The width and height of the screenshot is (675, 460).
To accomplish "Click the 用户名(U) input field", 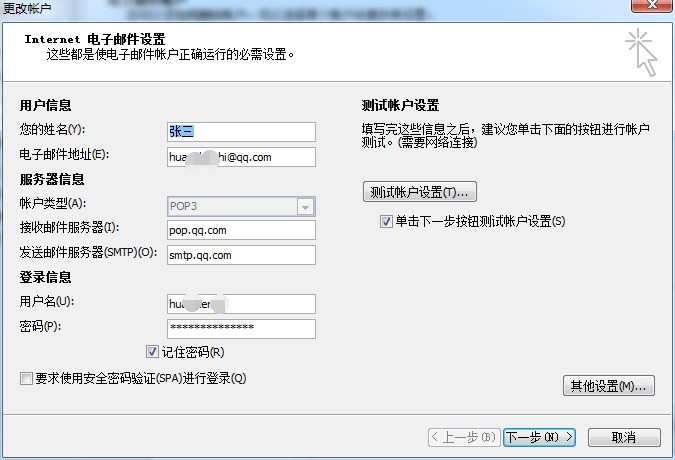I will click(241, 304).
